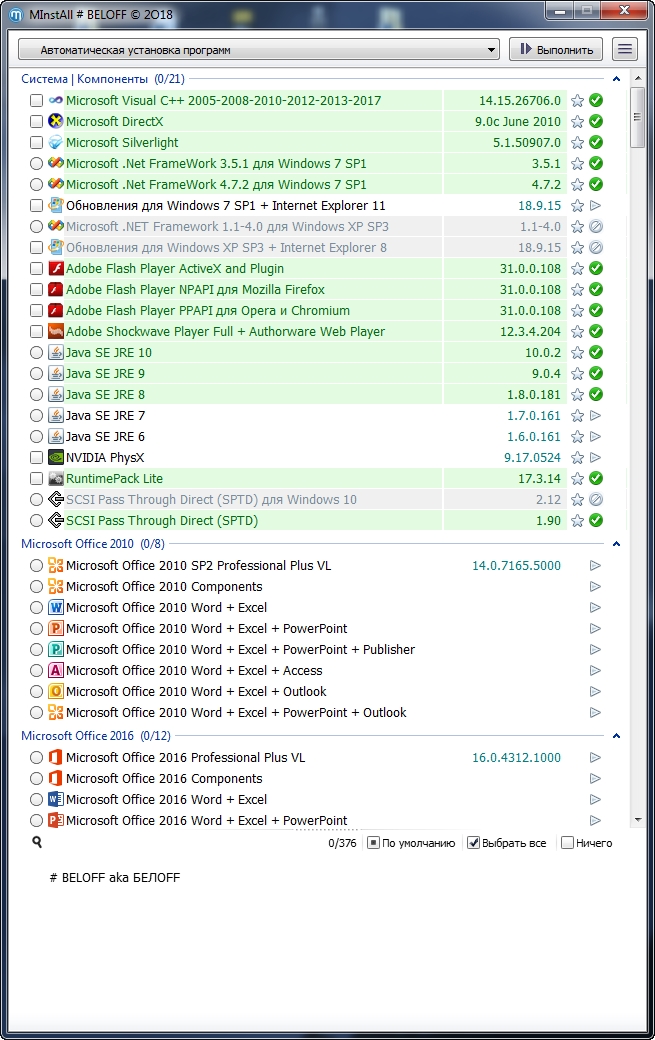Click 'Adobe Flash Player PPAPI' entry text
Screen dimensions: 655x1040
click(x=208, y=310)
